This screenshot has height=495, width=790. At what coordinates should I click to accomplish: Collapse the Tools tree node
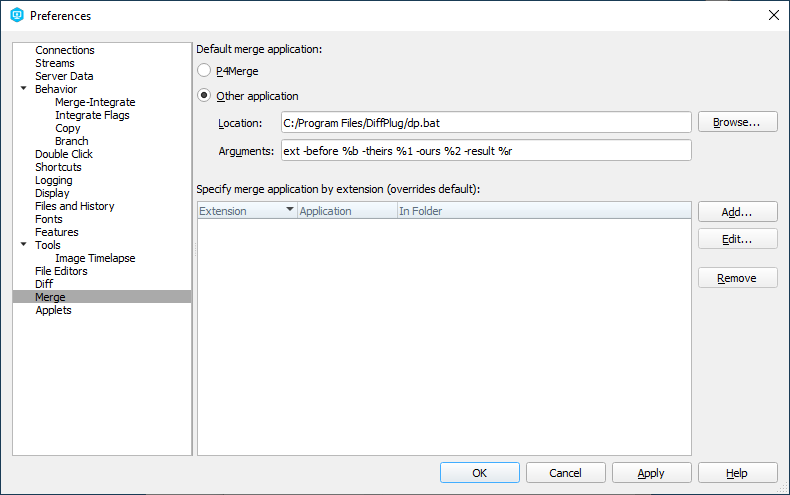(23, 245)
